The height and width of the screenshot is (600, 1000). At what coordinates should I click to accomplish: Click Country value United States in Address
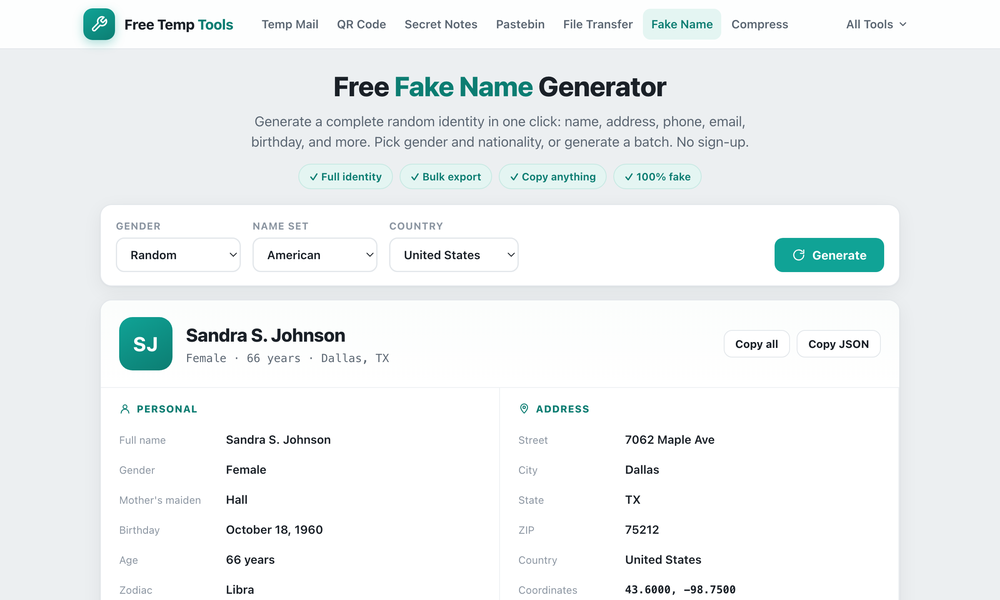click(x=663, y=560)
